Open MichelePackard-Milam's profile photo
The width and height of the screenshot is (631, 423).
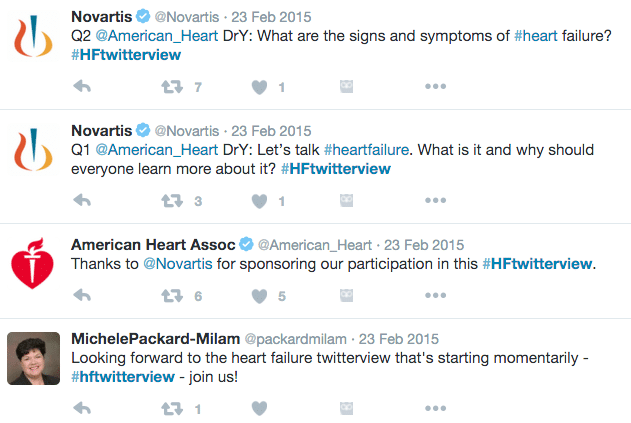coord(33,358)
